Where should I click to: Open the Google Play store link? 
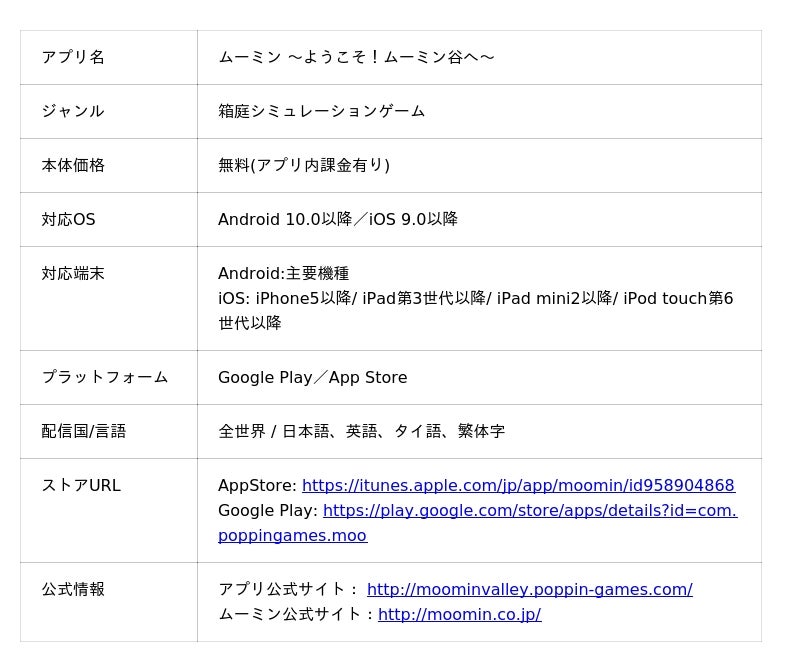529,511
